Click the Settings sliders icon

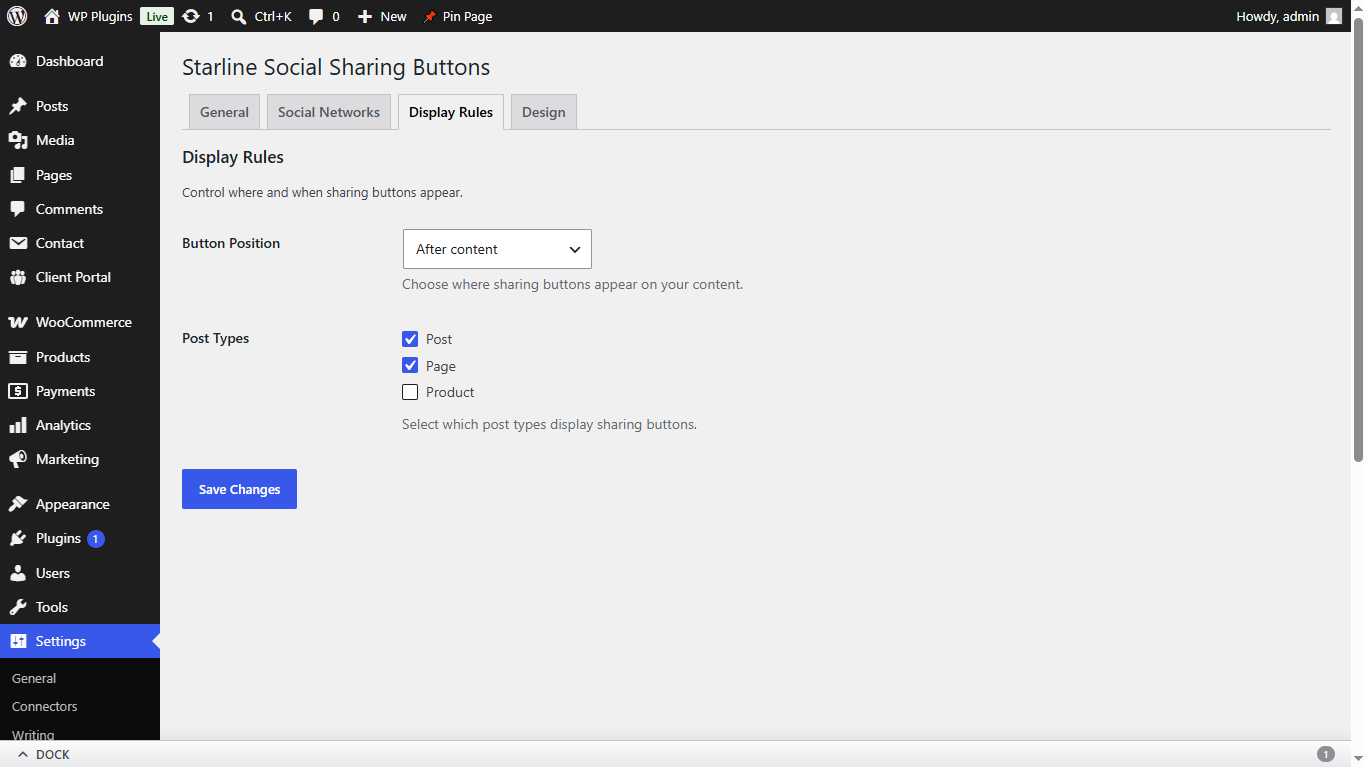tap(18, 641)
